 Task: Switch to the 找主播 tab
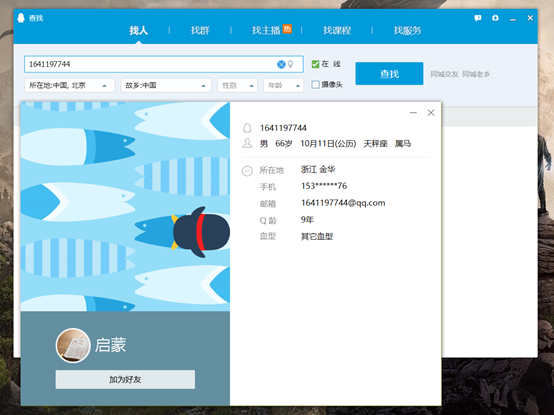[x=266, y=30]
